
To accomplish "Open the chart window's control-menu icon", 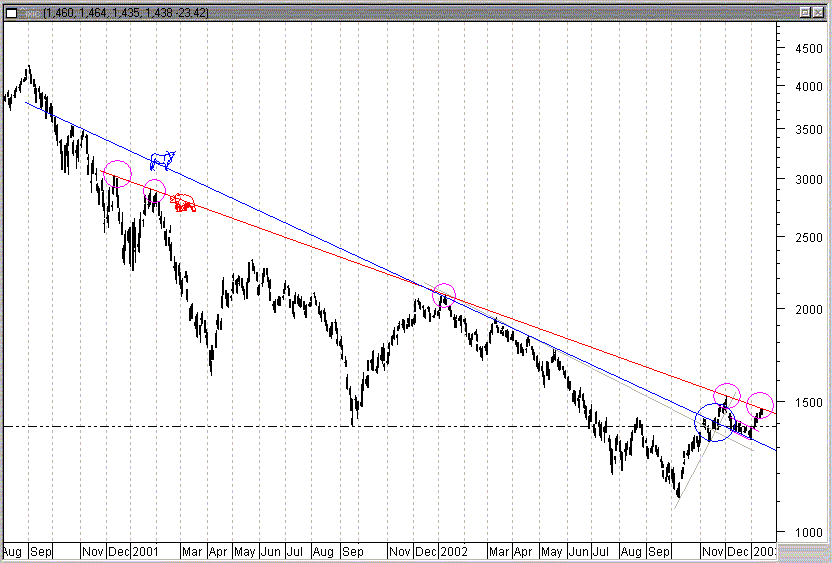I will [11, 13].
